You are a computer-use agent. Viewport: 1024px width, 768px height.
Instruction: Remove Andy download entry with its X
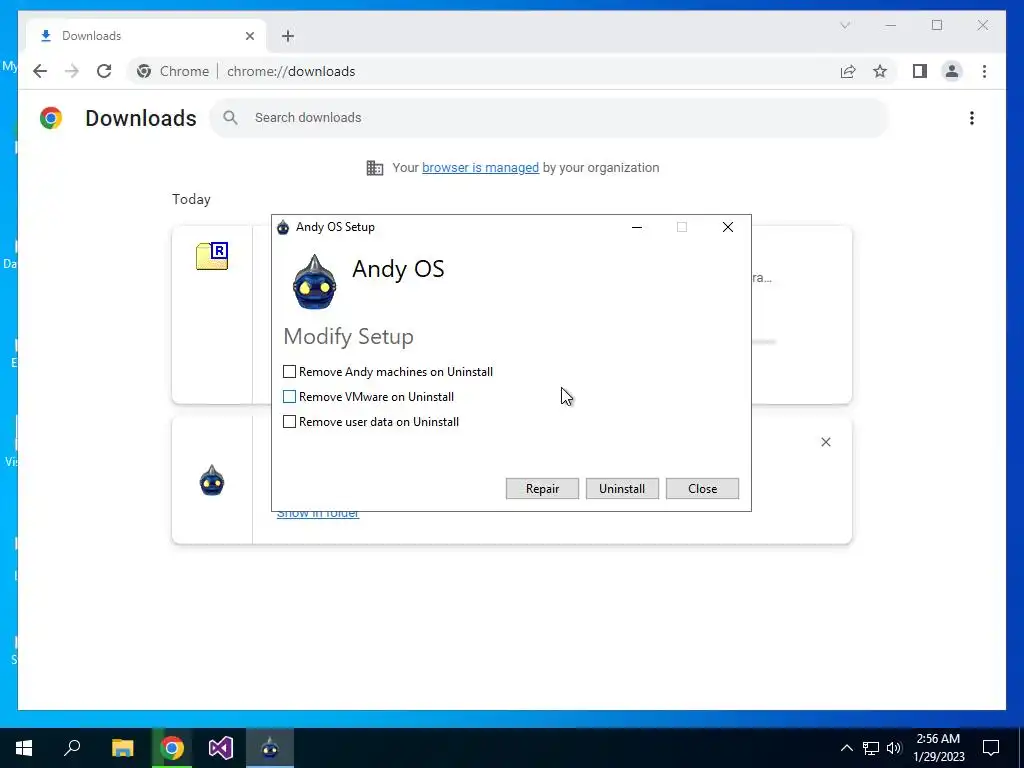[x=825, y=442]
